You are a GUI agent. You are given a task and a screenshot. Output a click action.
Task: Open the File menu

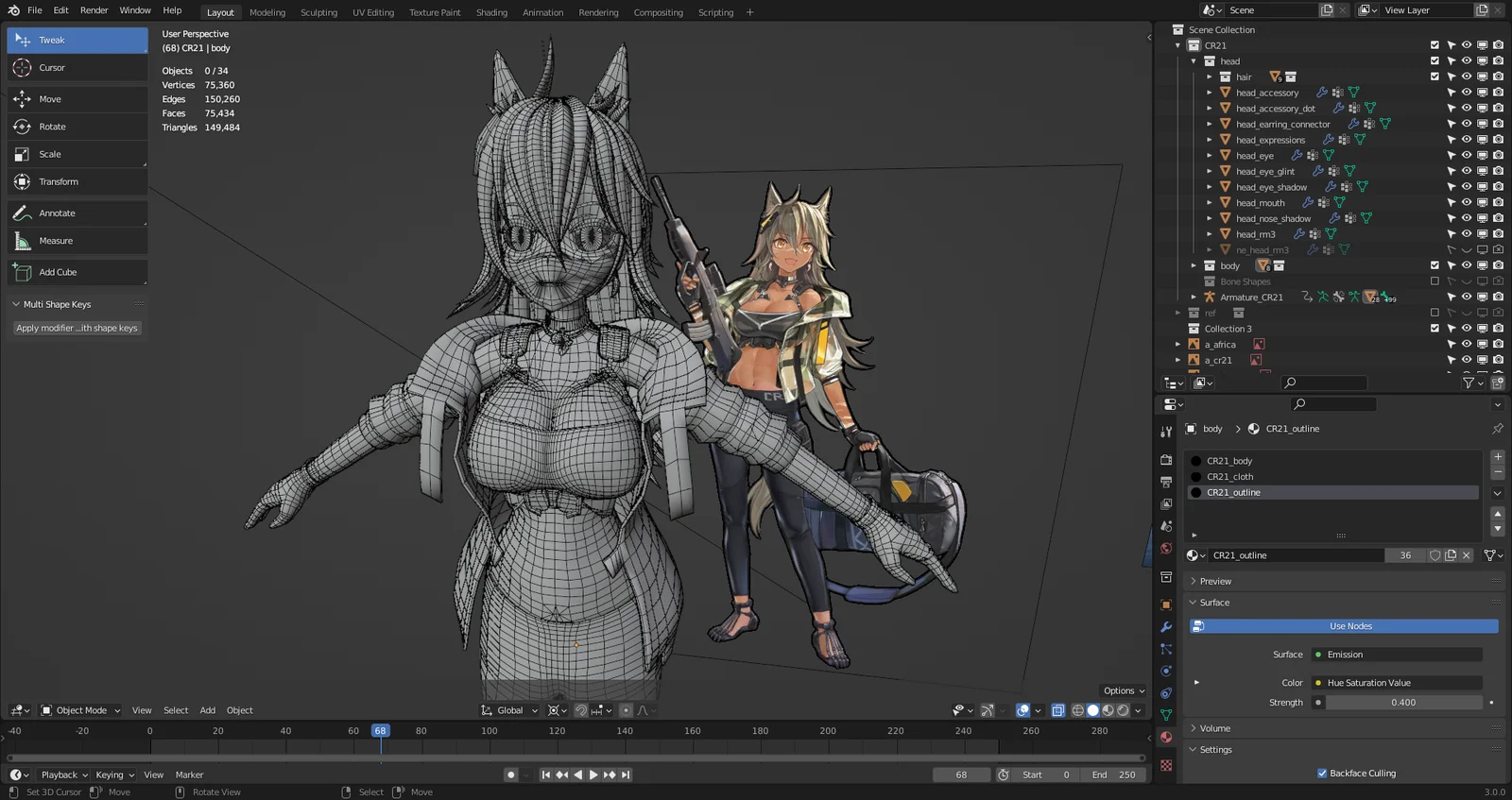pos(35,10)
